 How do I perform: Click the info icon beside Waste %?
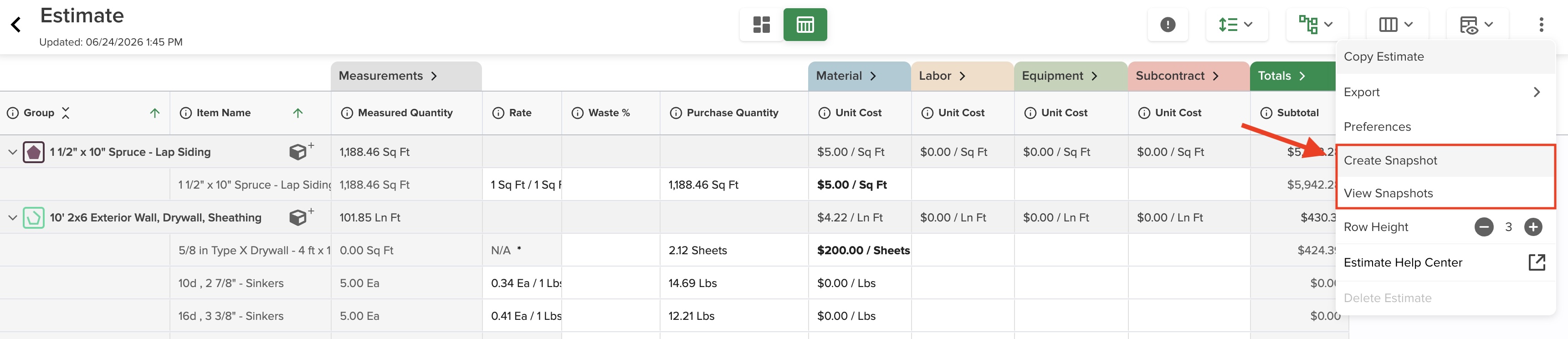[x=577, y=113]
